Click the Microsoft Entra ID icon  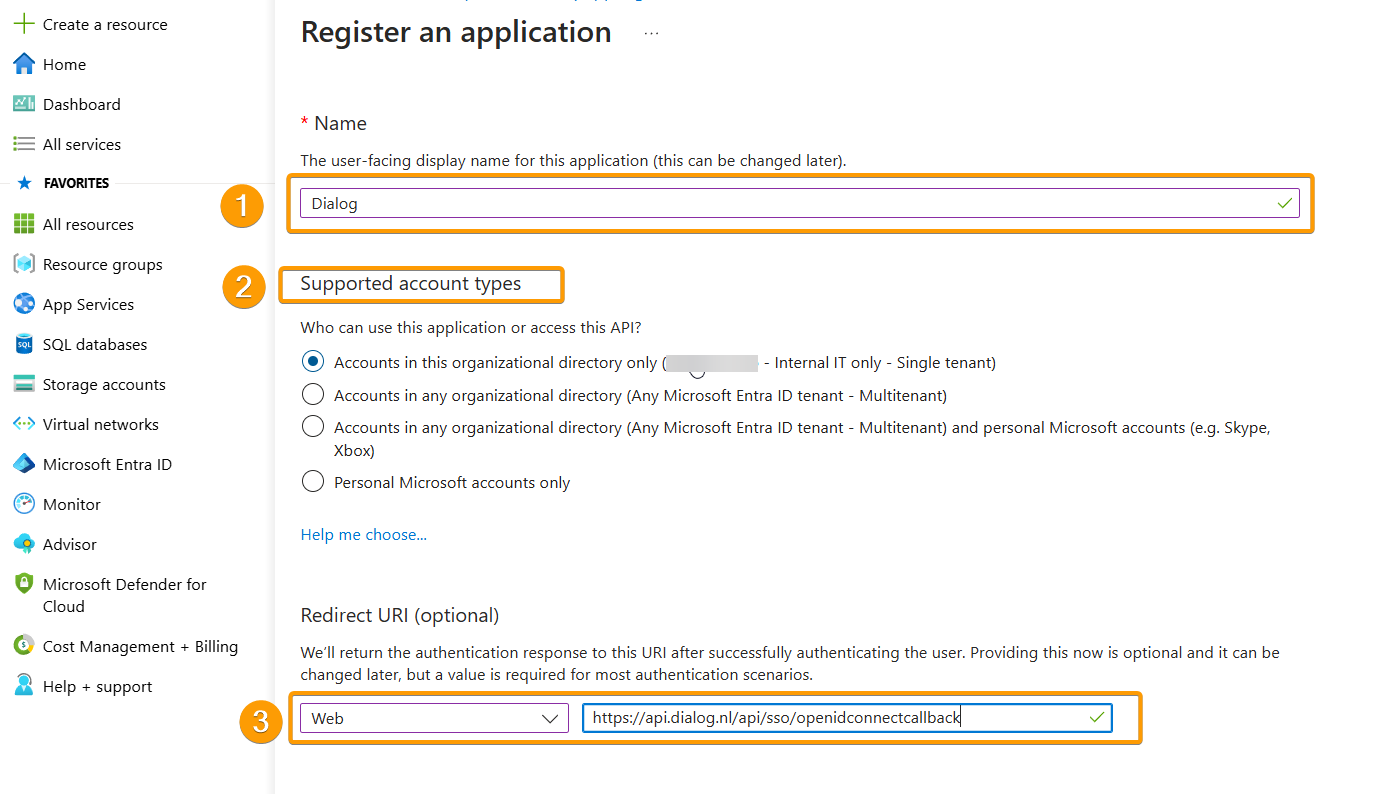point(24,464)
